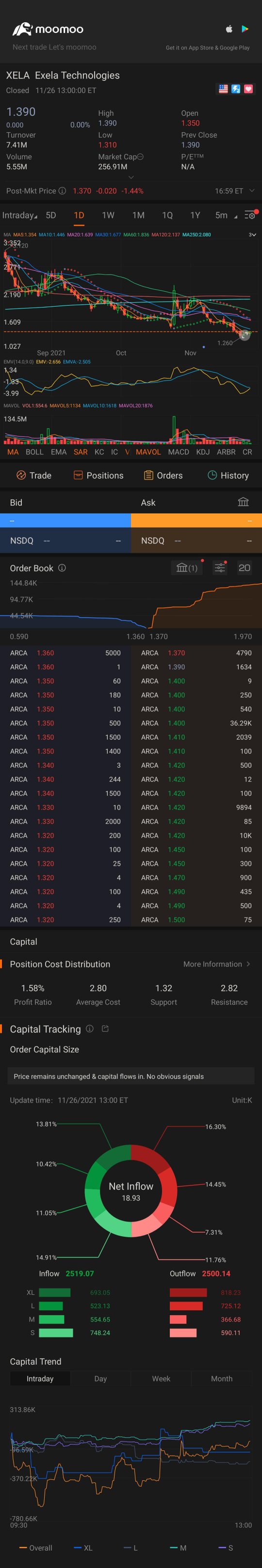
Task: Expand the post-market price row
Action: (x=252, y=190)
